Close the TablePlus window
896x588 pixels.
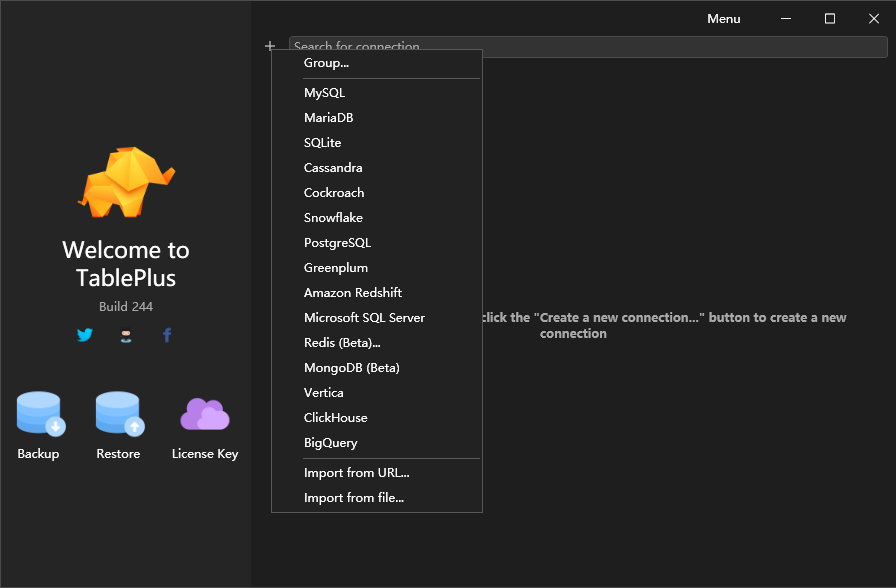click(874, 19)
